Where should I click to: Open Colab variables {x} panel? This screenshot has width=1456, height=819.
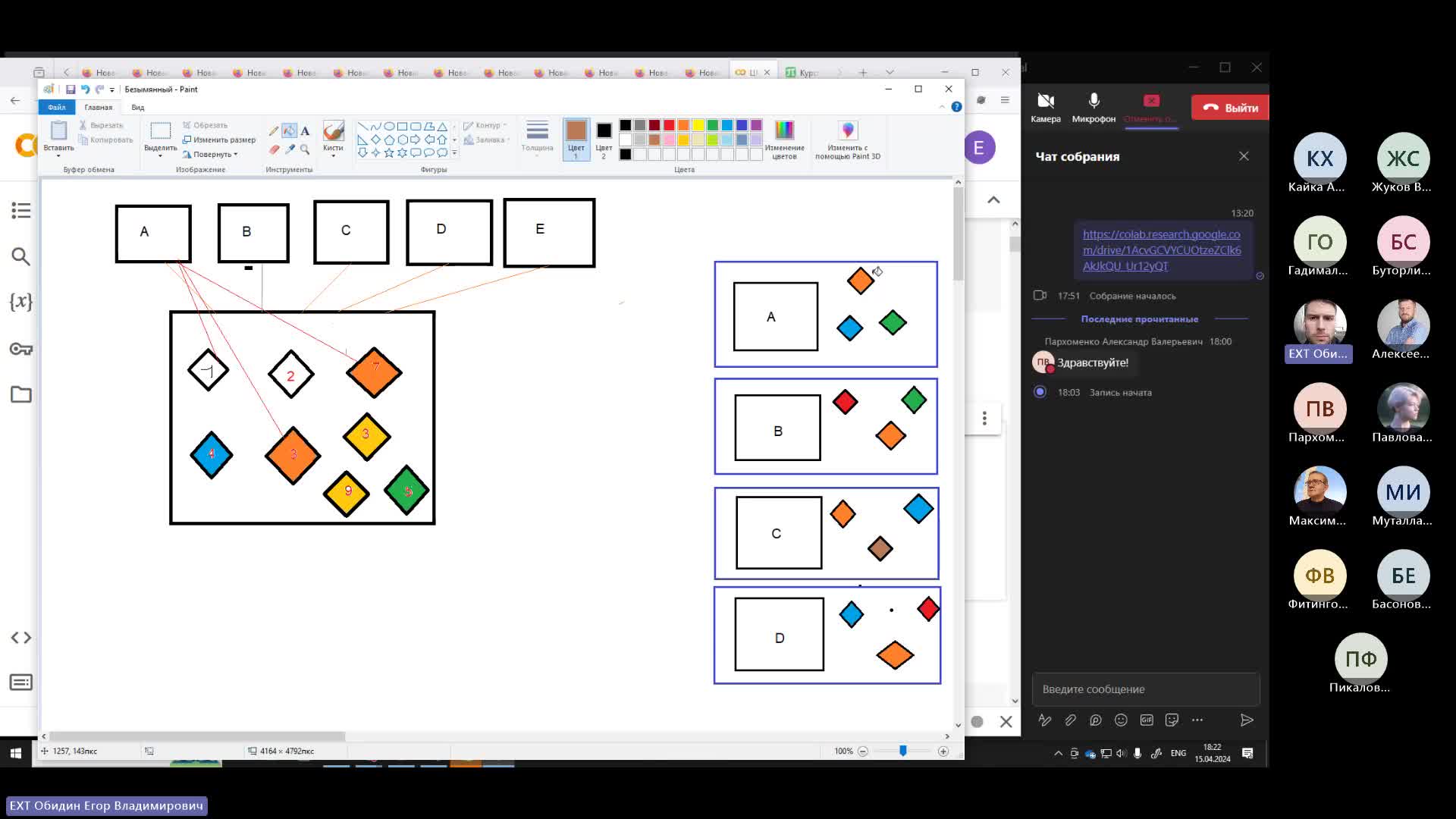[x=21, y=302]
